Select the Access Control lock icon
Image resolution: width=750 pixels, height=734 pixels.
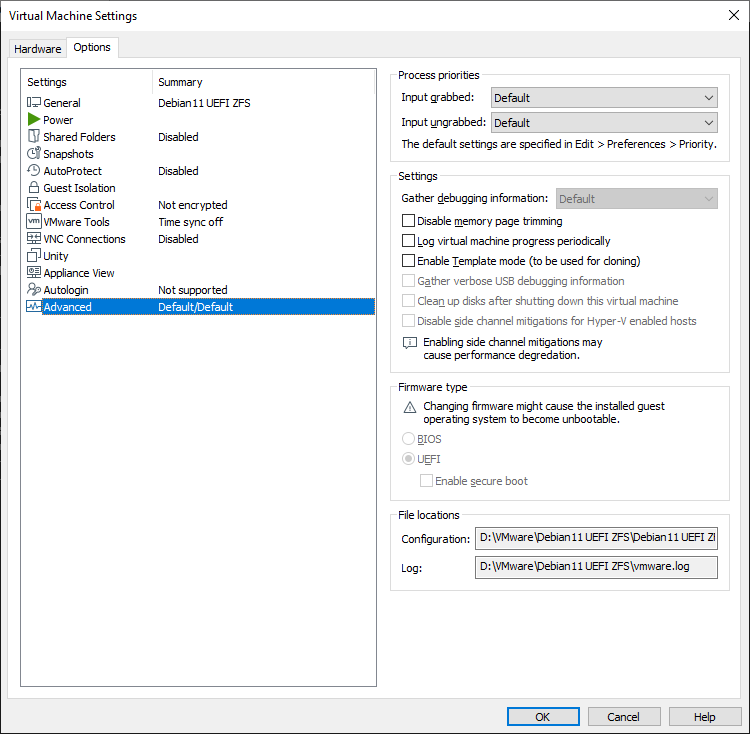click(33, 205)
